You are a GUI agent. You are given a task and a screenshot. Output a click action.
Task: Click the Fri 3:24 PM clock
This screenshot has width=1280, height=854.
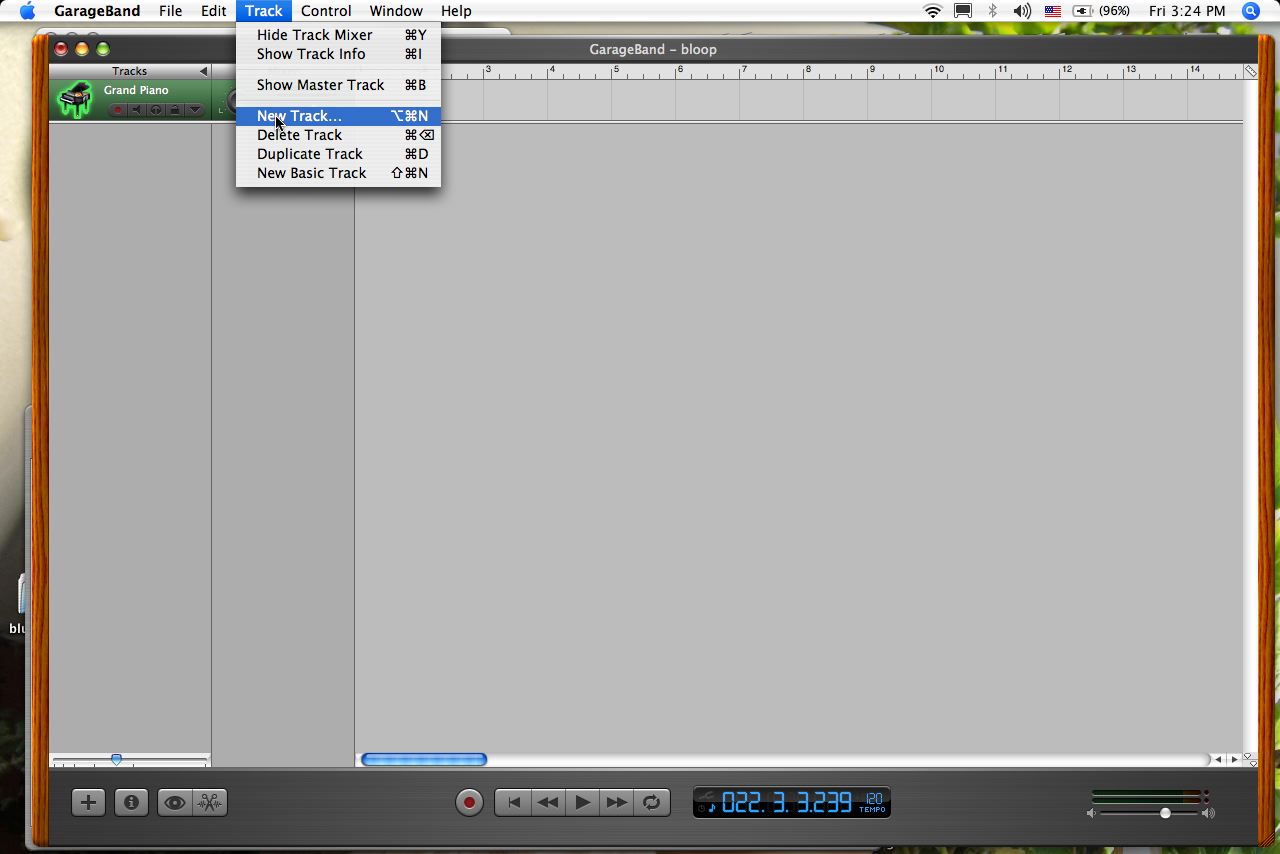(1187, 11)
